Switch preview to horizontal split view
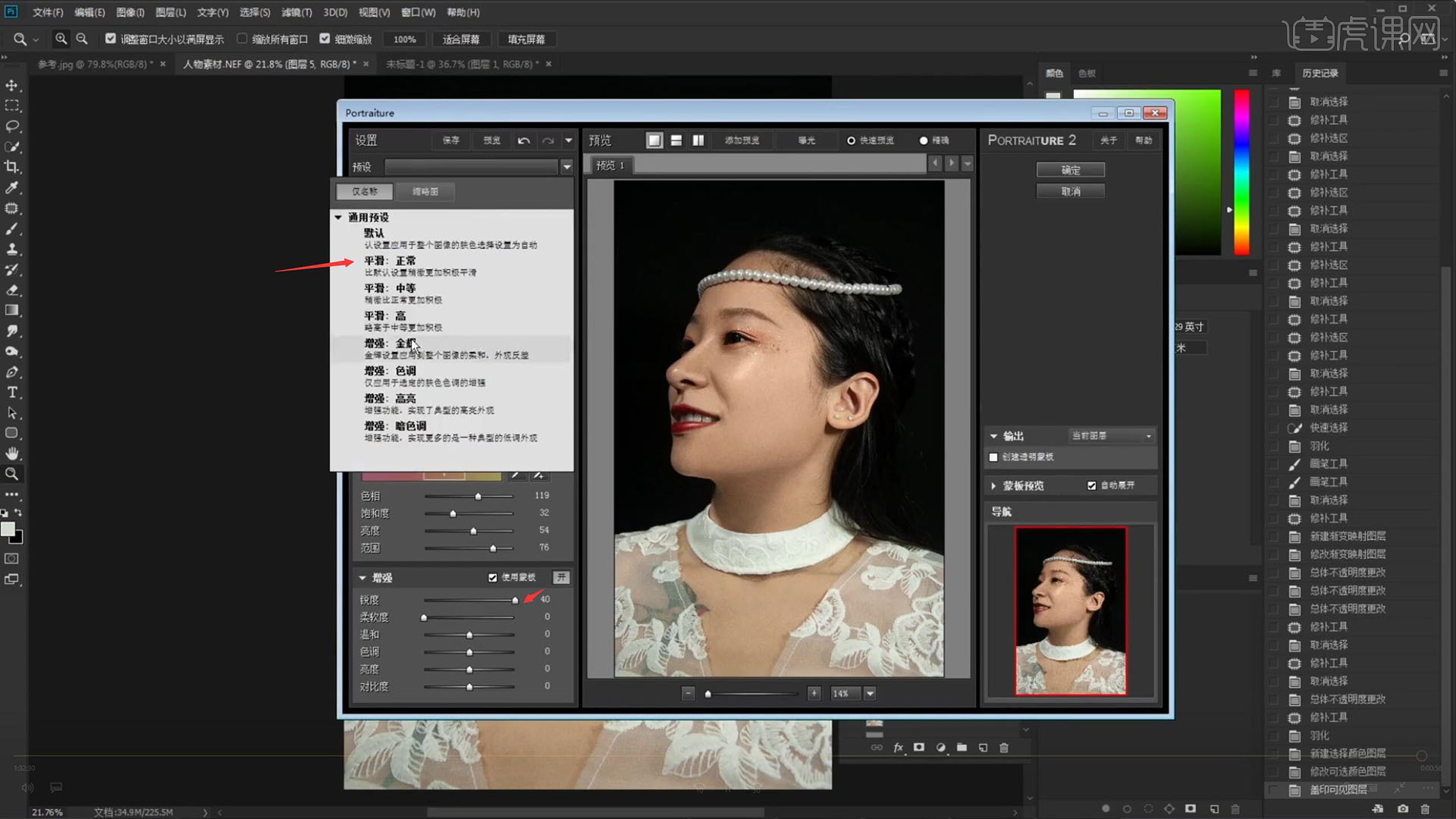 coord(676,140)
